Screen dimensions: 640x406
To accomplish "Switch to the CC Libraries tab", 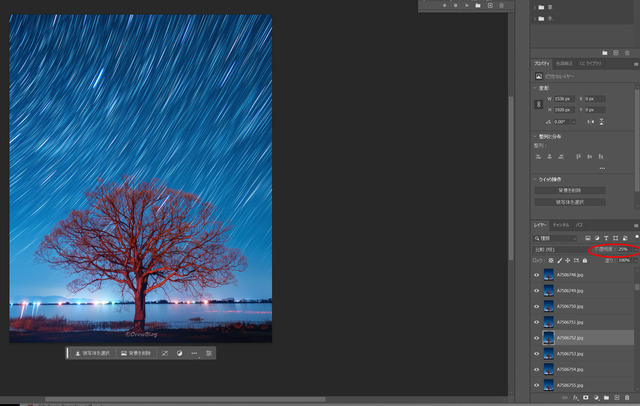I will 590,64.
